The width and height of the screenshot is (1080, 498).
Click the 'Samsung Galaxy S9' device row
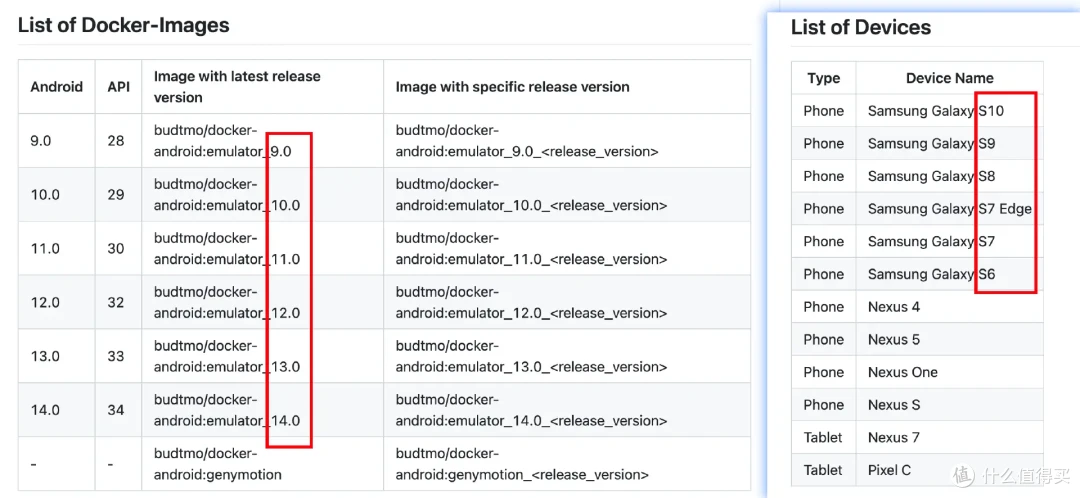point(917,143)
